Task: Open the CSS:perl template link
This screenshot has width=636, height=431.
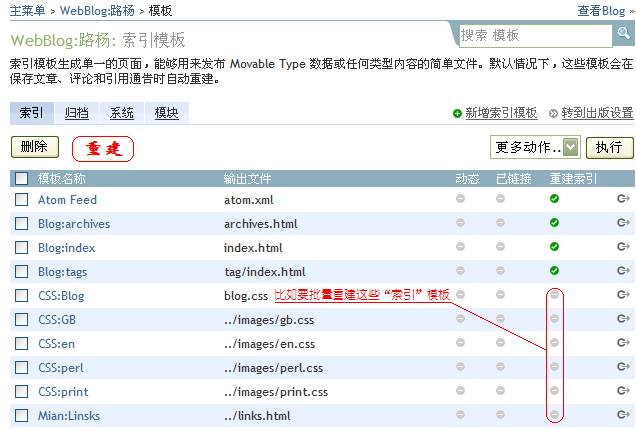Action: point(61,368)
